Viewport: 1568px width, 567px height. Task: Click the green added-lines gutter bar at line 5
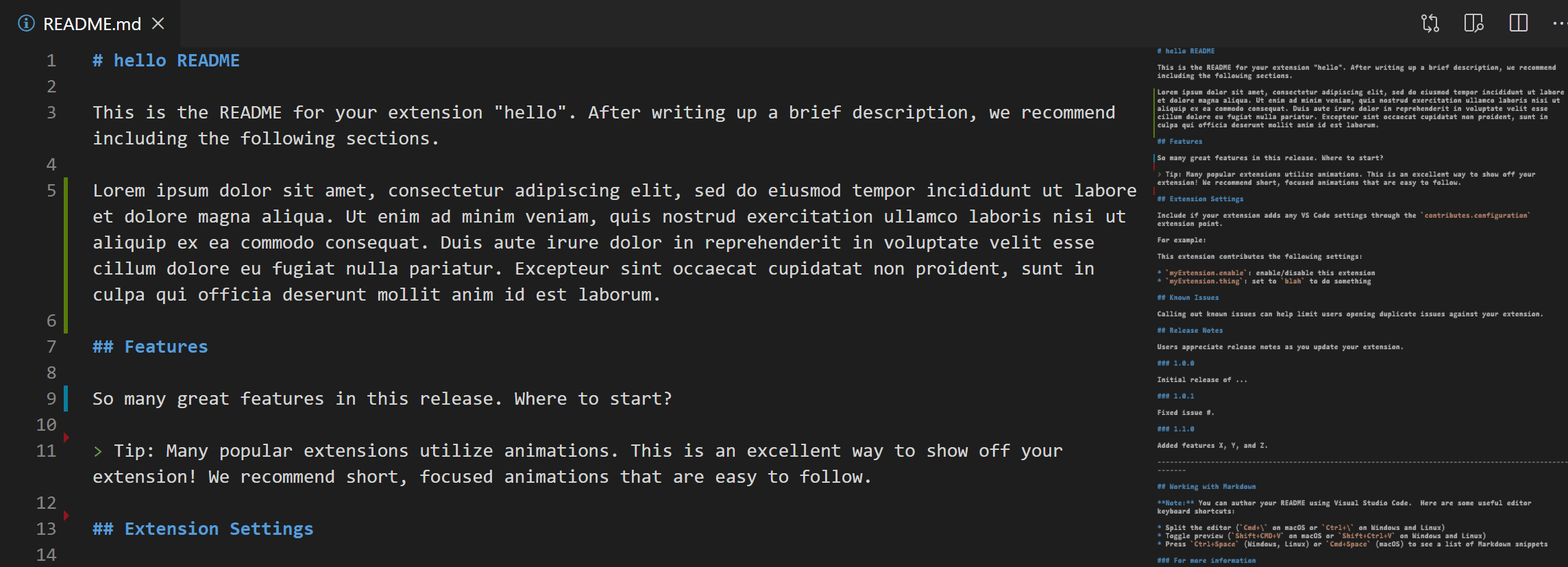[x=66, y=255]
